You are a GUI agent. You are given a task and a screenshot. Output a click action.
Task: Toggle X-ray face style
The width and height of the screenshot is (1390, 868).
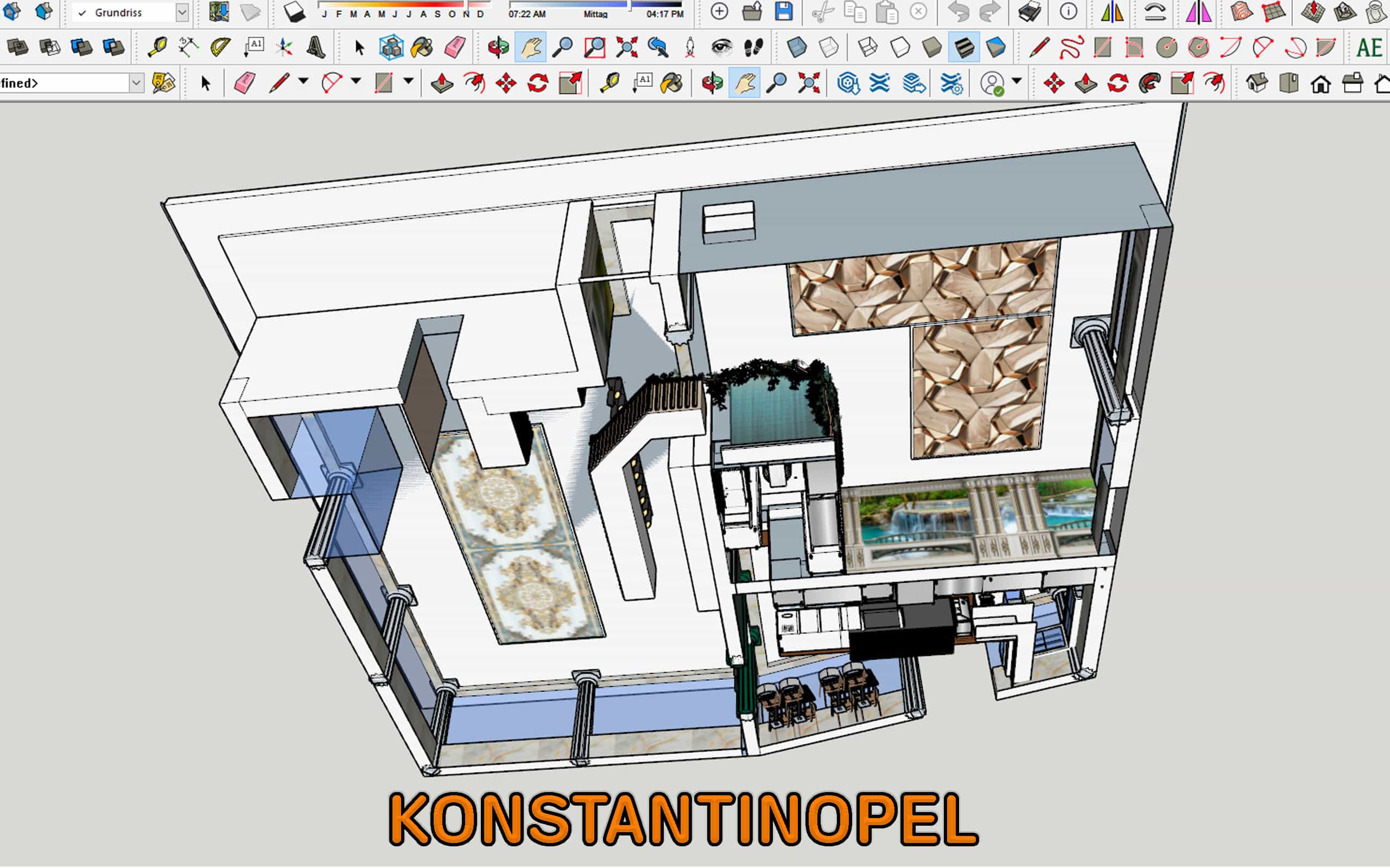pos(797,48)
